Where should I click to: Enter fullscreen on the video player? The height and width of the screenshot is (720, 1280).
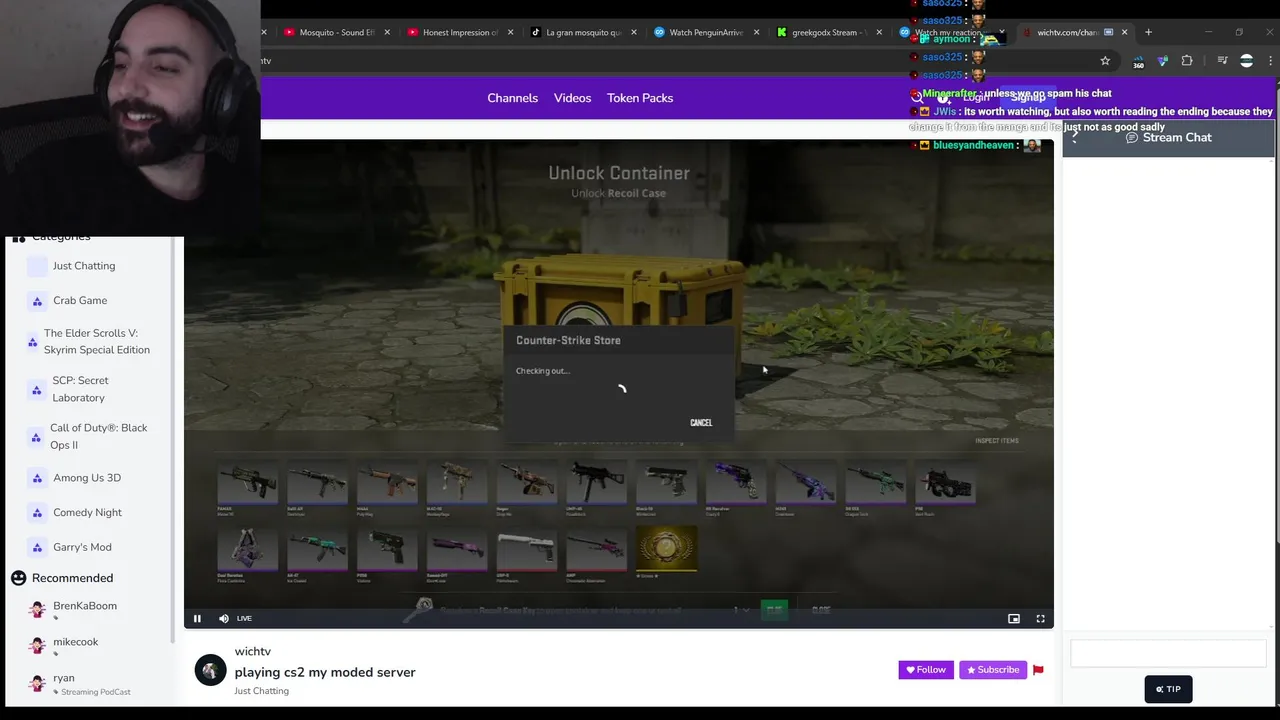pos(1040,619)
